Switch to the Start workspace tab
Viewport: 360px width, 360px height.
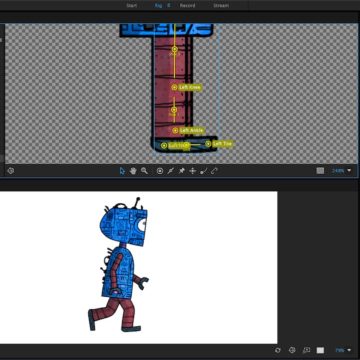pyautogui.click(x=132, y=6)
